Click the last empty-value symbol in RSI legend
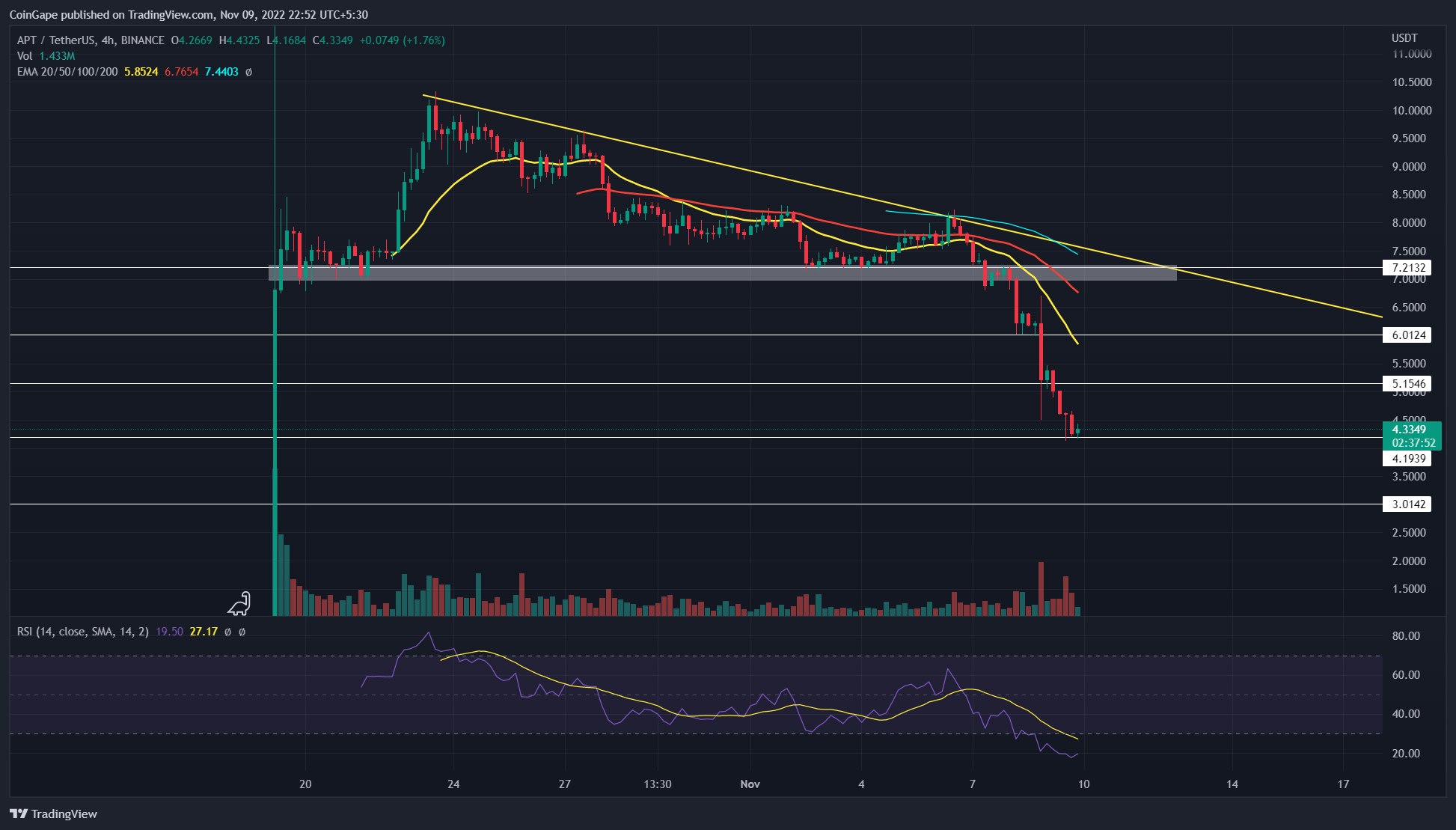The image size is (1456, 830). pyautogui.click(x=242, y=632)
